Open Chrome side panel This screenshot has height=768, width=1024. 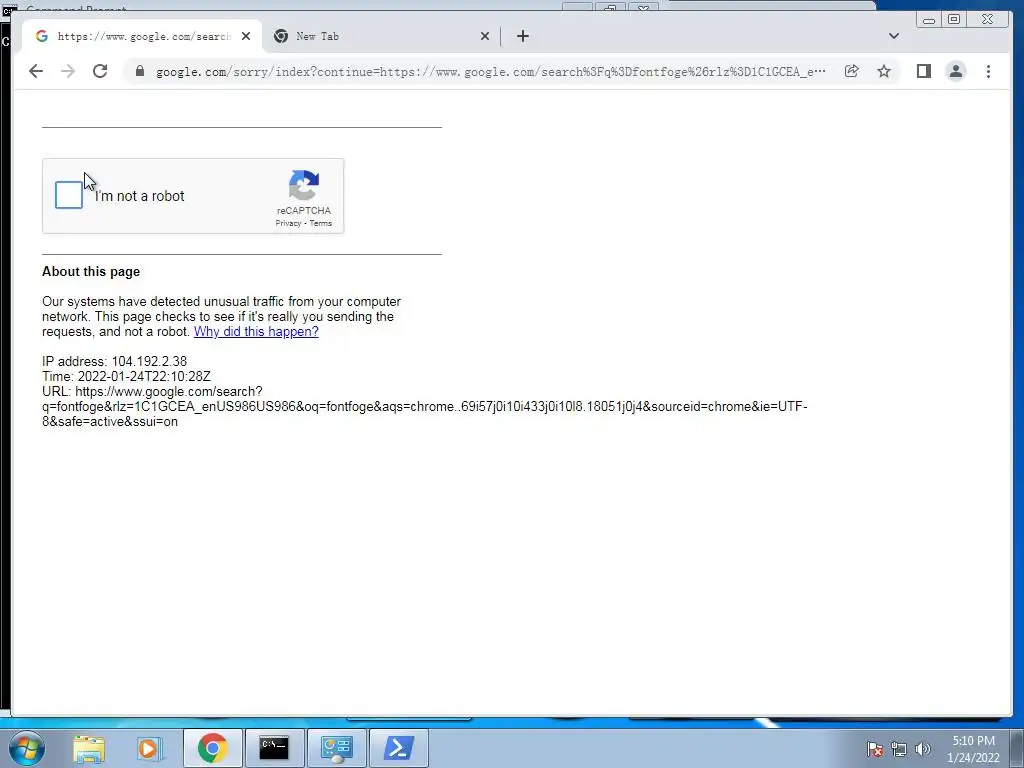(x=923, y=71)
